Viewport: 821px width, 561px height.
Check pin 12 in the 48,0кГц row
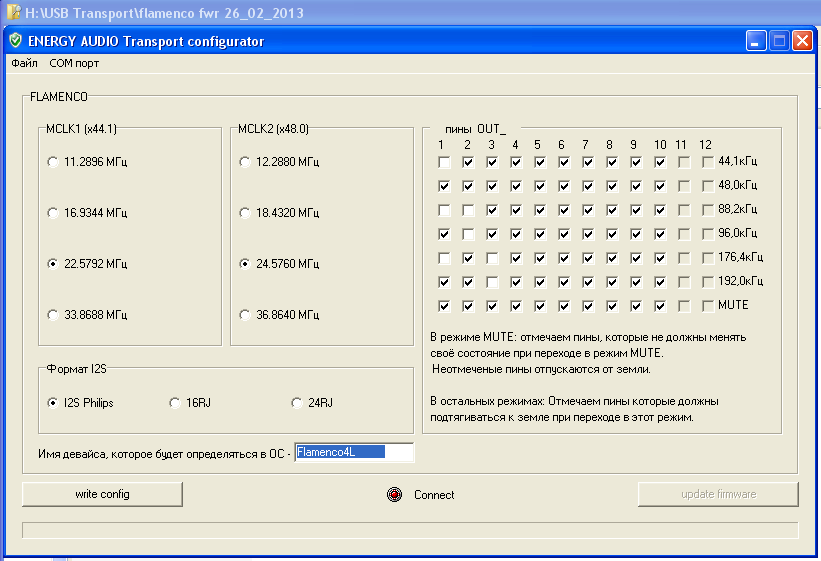[708, 186]
